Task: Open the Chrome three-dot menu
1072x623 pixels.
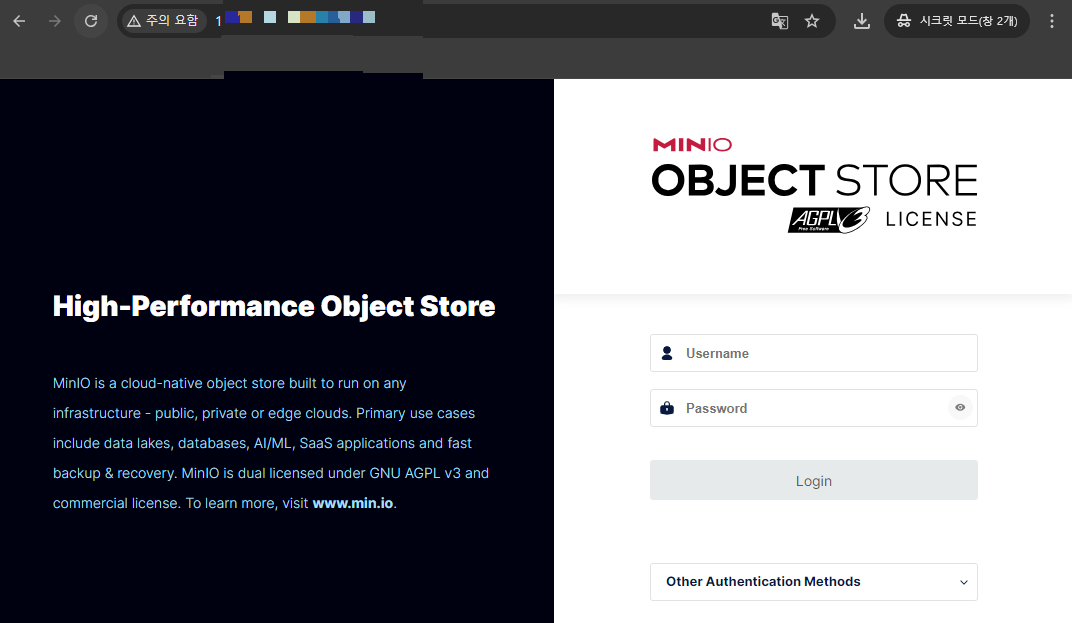Action: [x=1051, y=21]
